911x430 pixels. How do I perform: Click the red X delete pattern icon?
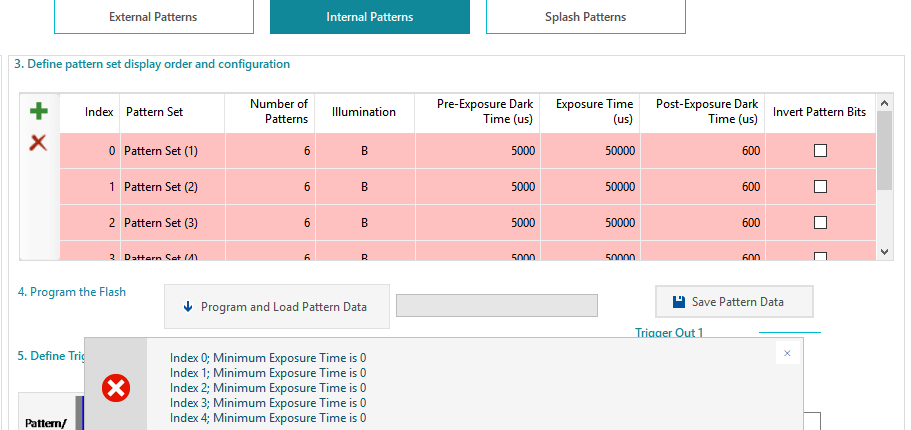38,143
